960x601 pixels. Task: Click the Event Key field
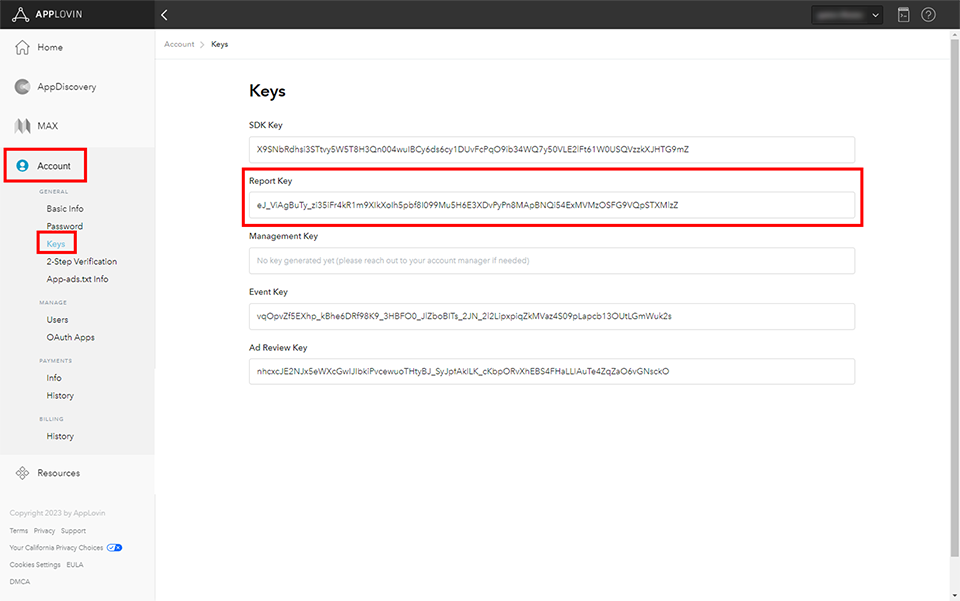click(x=552, y=316)
